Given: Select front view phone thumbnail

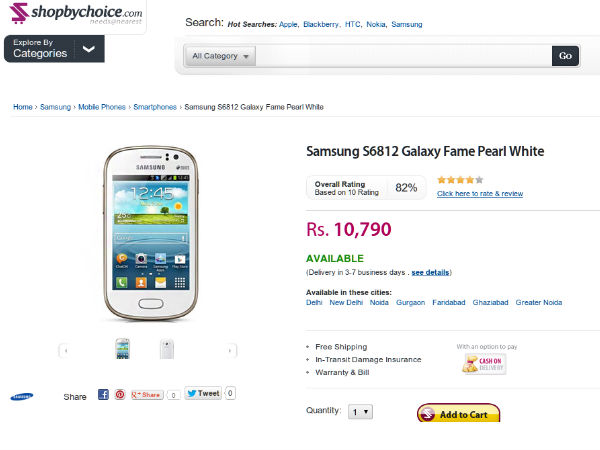Looking at the screenshot, I should (123, 349).
